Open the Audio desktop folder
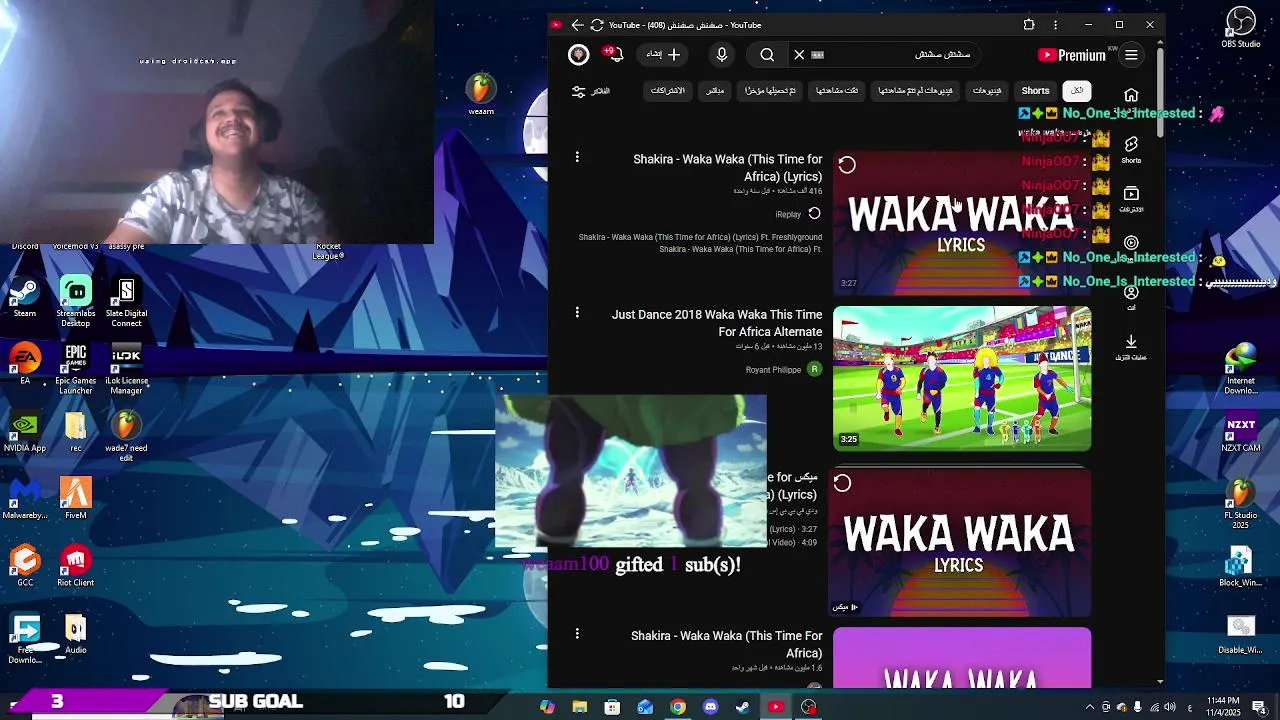 coord(75,633)
